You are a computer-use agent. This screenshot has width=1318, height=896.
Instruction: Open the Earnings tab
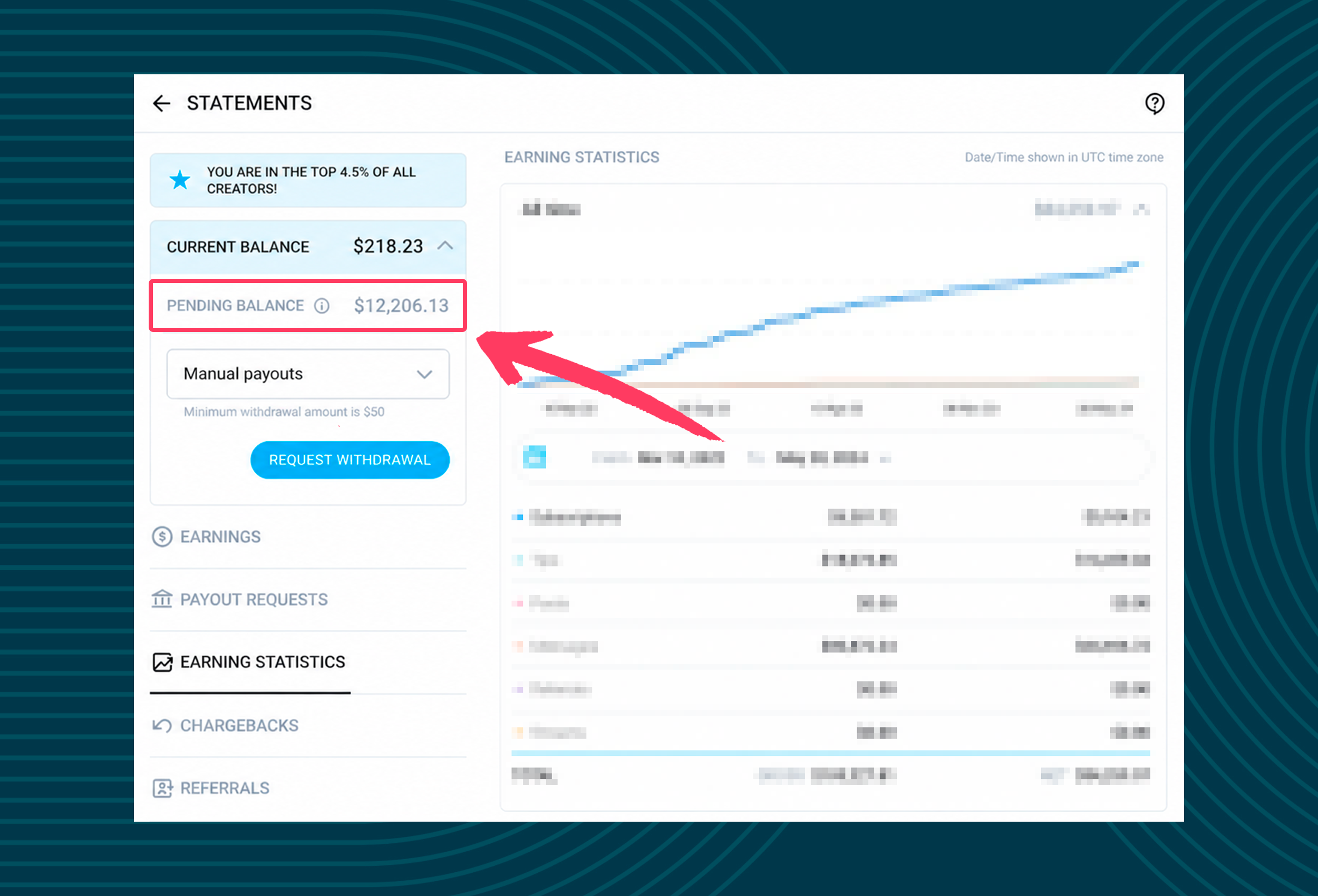(308, 537)
